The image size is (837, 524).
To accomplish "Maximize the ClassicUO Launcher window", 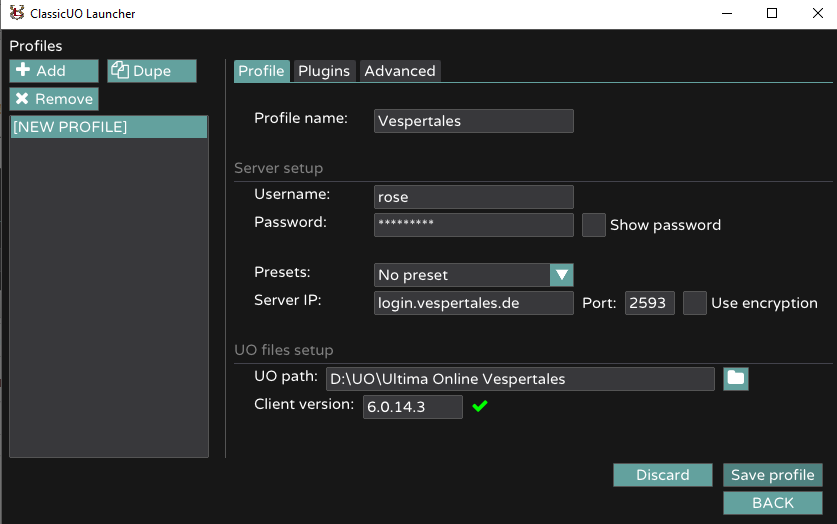I will 772,13.
